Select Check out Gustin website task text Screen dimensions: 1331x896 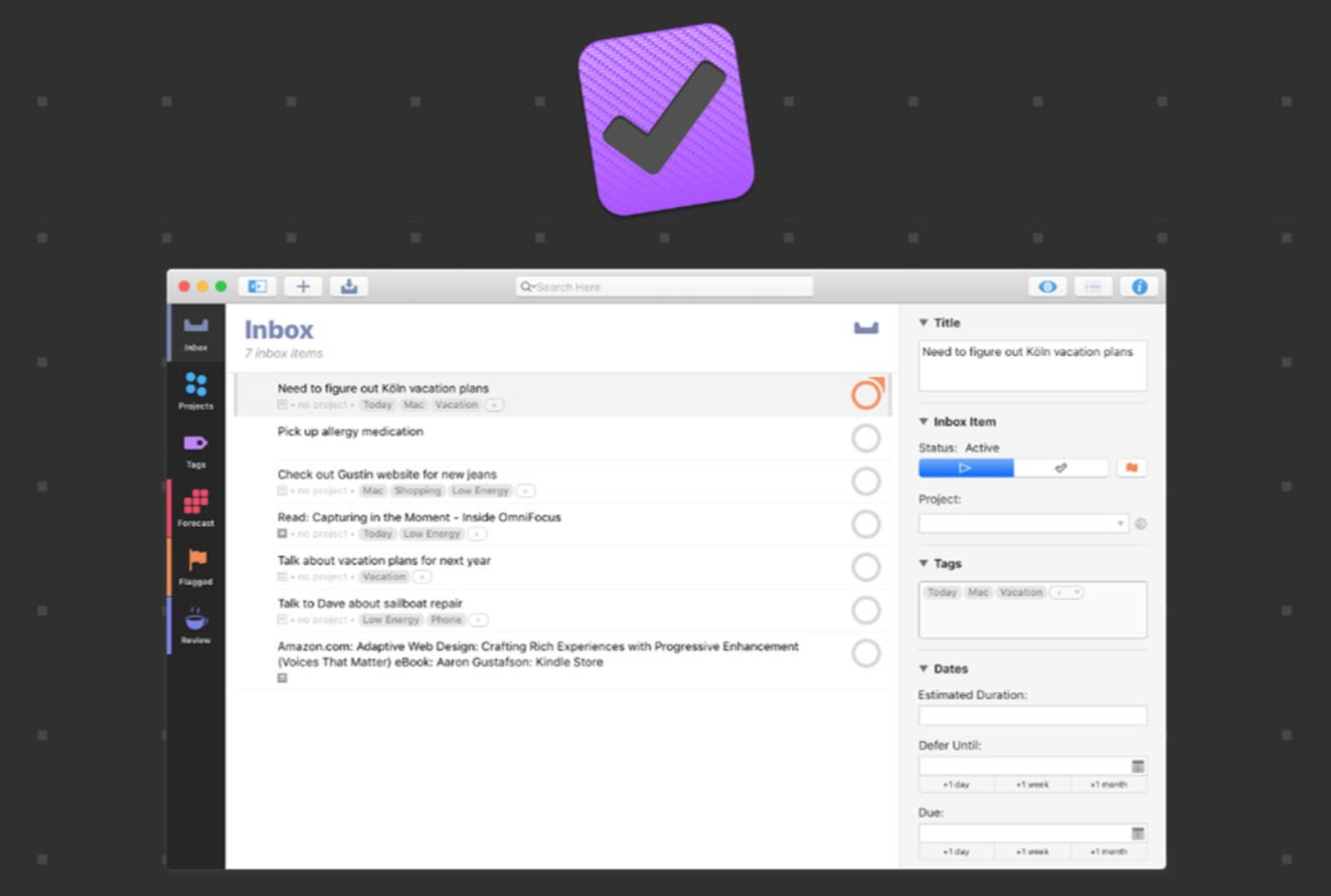386,475
